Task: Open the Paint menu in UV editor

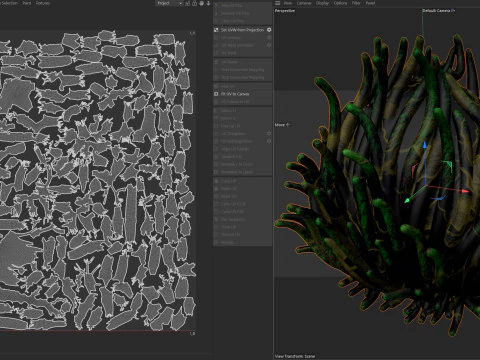Action: point(27,3)
